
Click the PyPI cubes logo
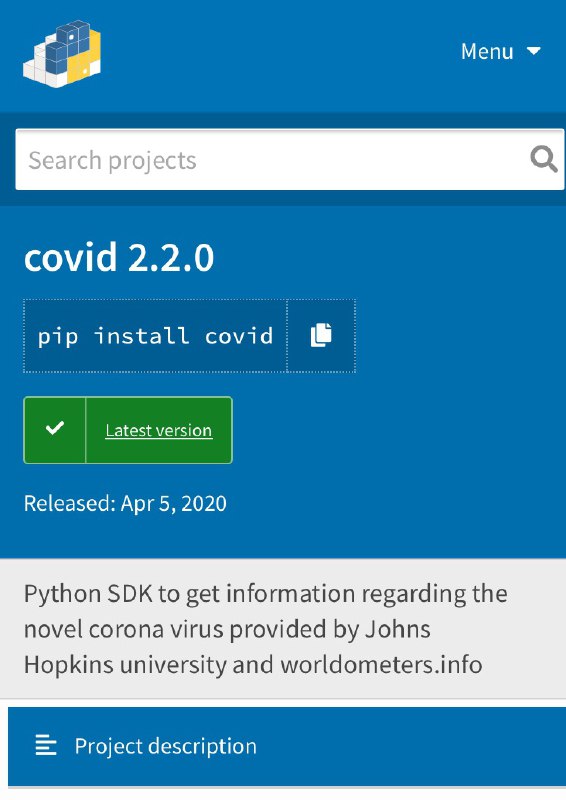point(62,54)
